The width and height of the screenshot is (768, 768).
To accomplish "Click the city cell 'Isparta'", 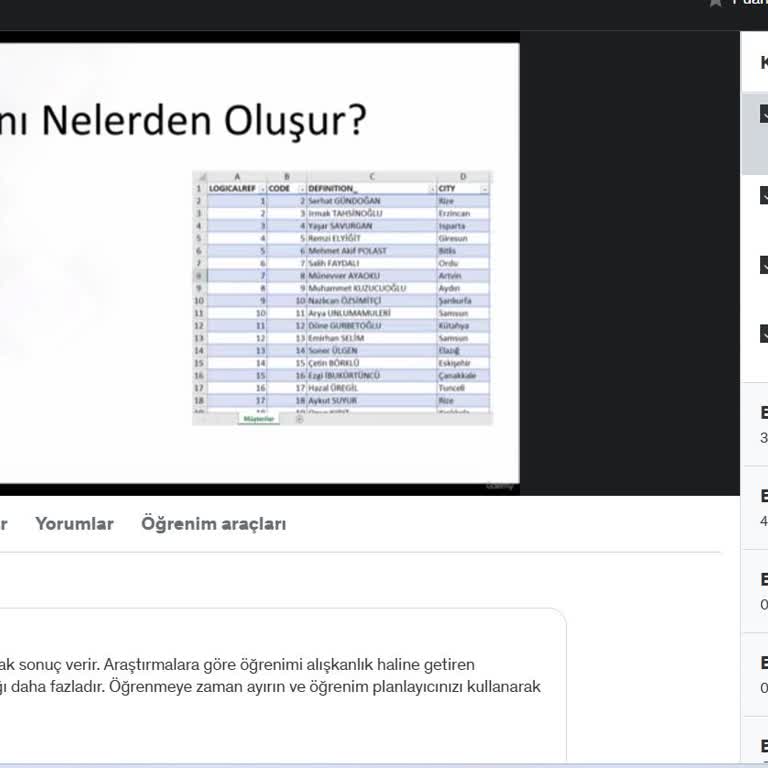I will click(x=463, y=226).
